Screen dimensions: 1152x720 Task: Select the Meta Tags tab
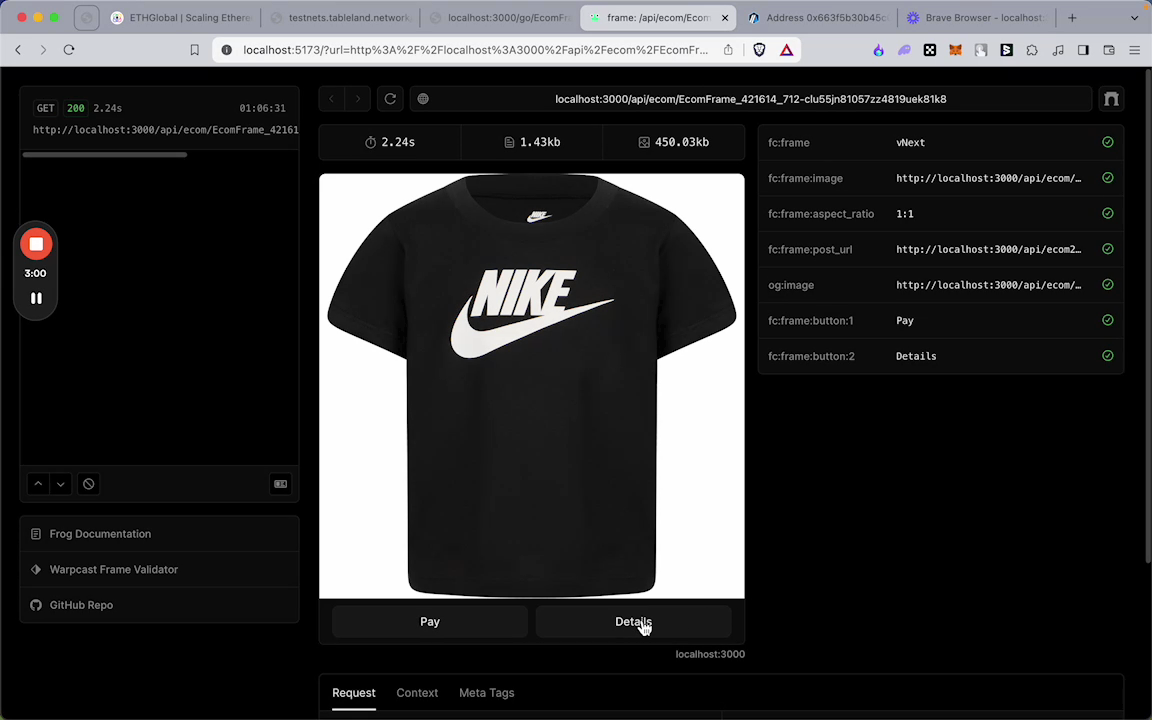point(486,693)
